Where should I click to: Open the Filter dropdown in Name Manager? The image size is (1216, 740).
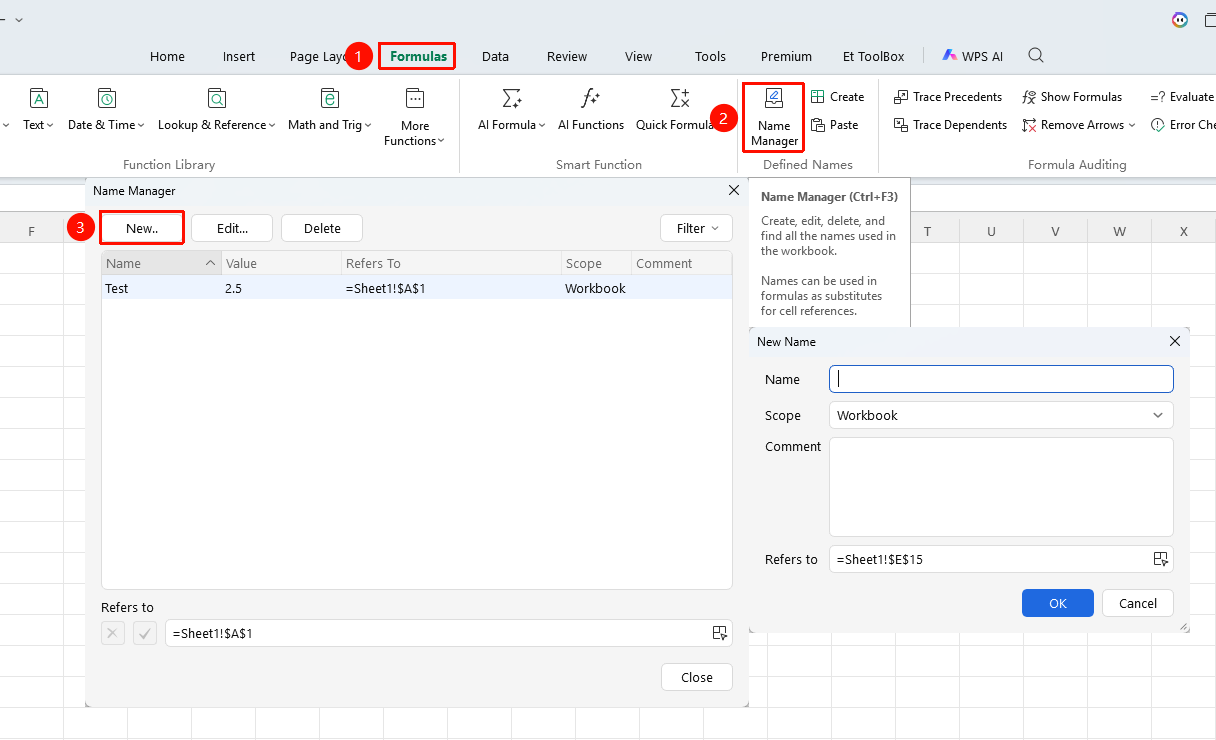point(696,228)
